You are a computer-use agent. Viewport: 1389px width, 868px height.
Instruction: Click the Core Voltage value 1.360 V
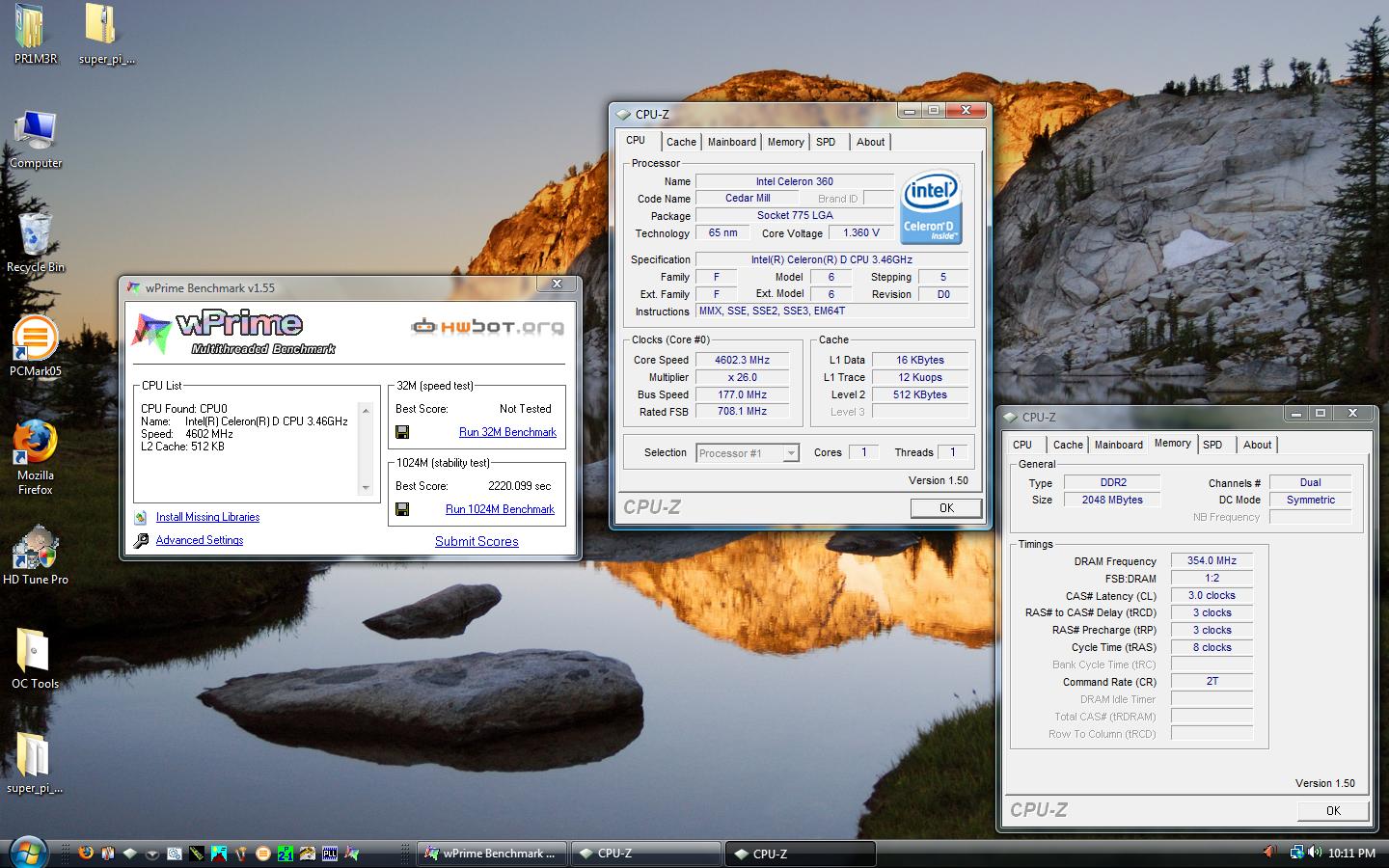860,232
